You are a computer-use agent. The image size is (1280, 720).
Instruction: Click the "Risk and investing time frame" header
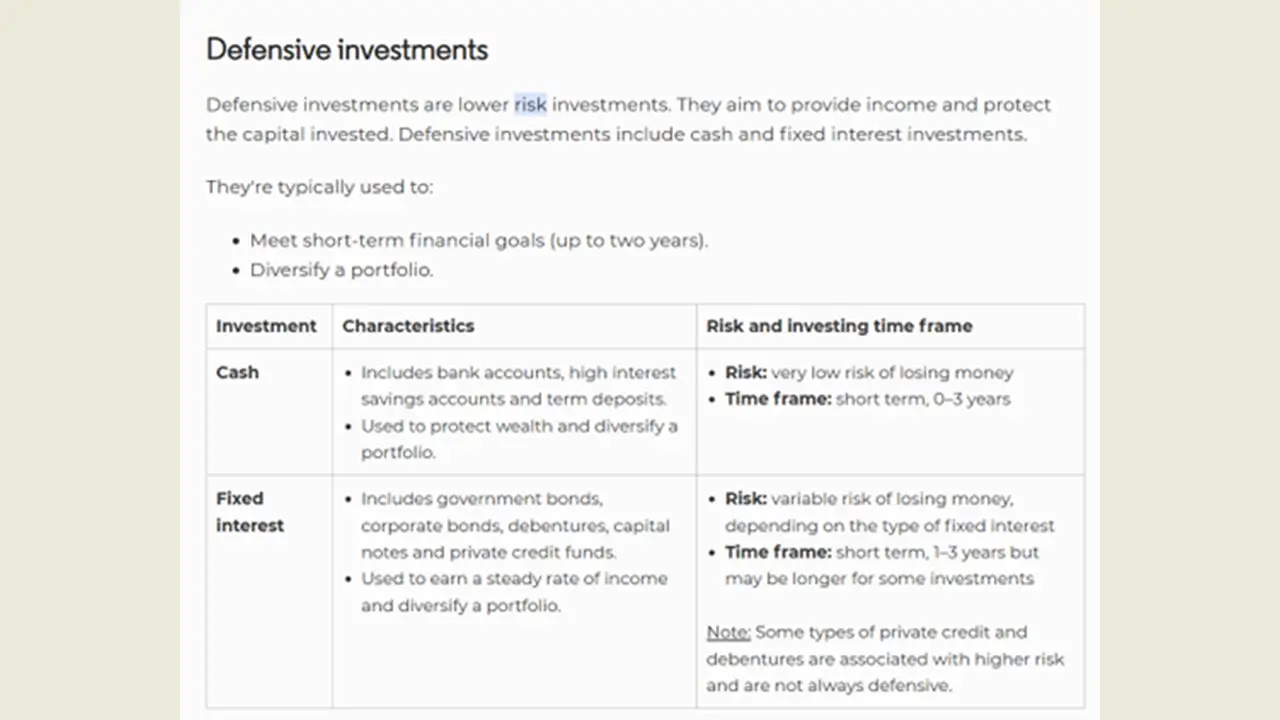(x=839, y=326)
